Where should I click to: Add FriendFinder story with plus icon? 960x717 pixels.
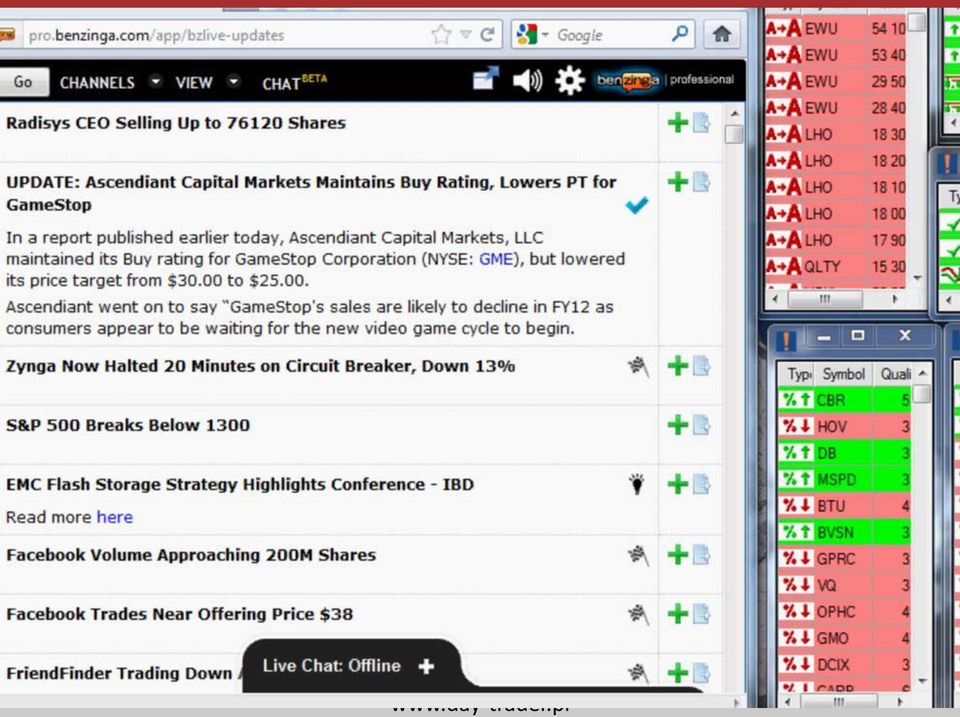pos(678,673)
